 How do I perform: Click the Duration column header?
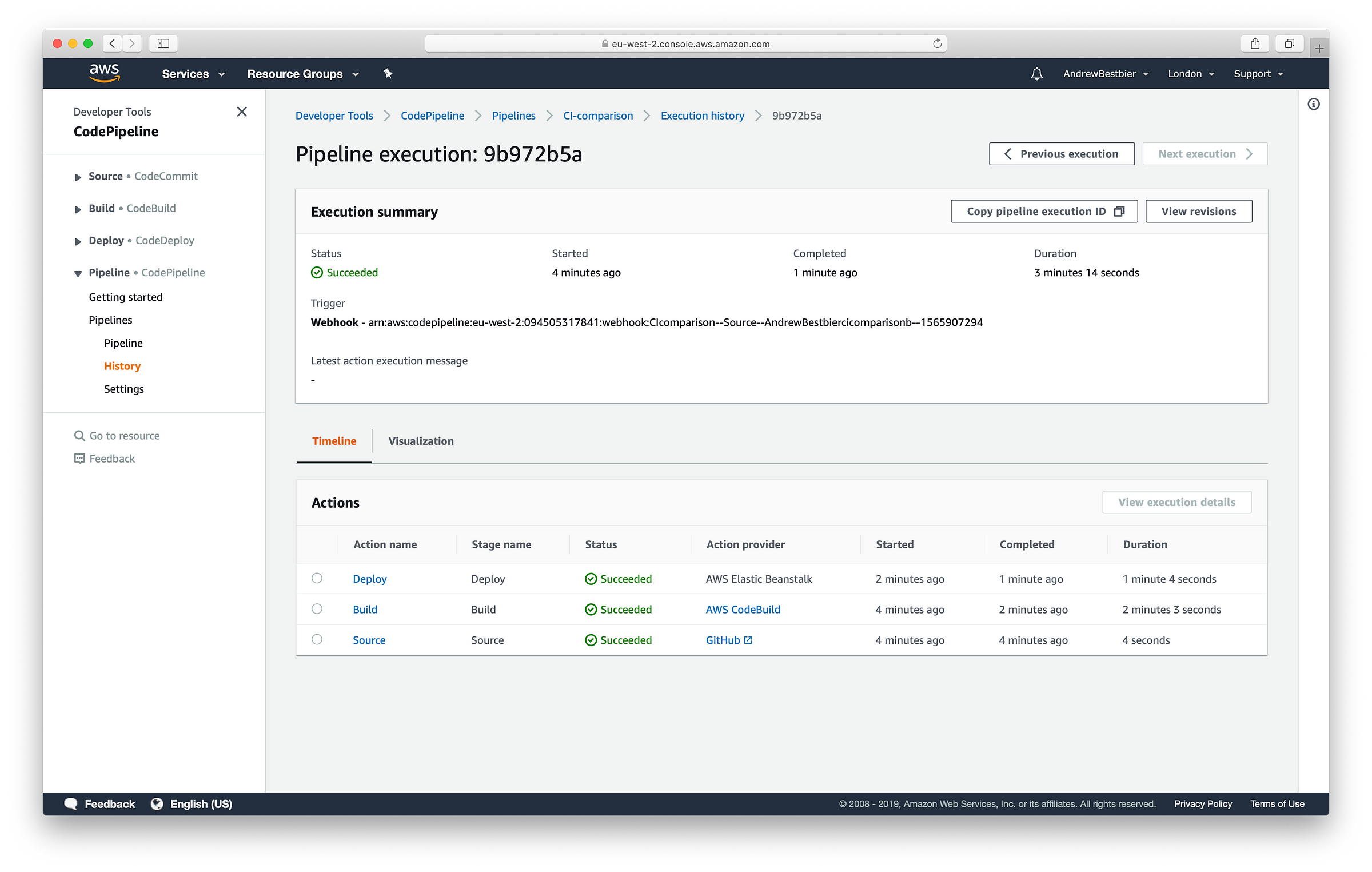(1145, 544)
